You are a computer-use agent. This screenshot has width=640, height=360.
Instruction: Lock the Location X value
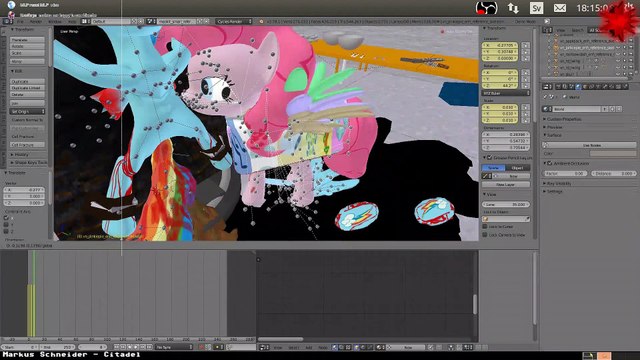(x=525, y=45)
